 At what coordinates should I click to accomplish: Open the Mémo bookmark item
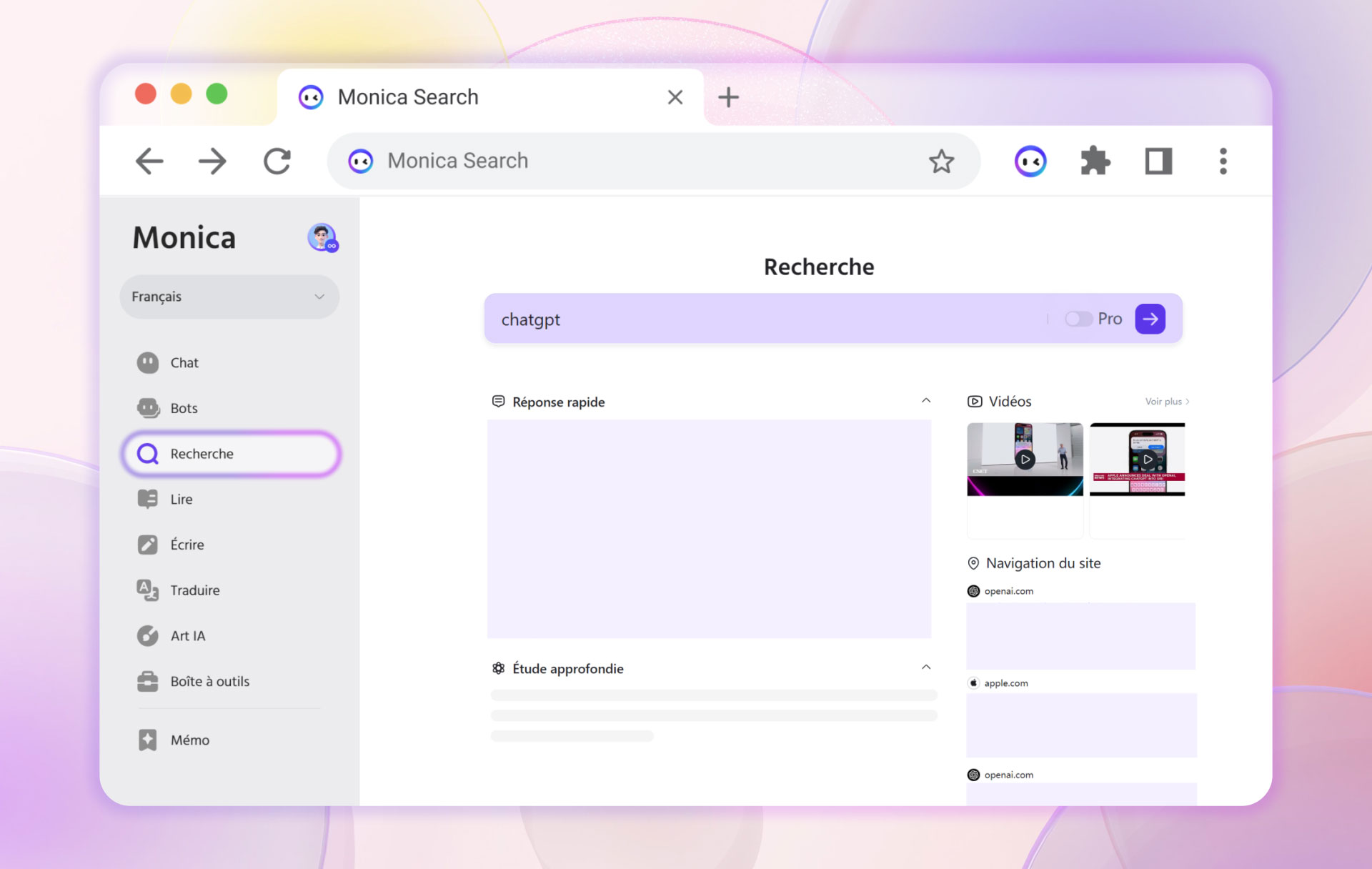pos(189,740)
